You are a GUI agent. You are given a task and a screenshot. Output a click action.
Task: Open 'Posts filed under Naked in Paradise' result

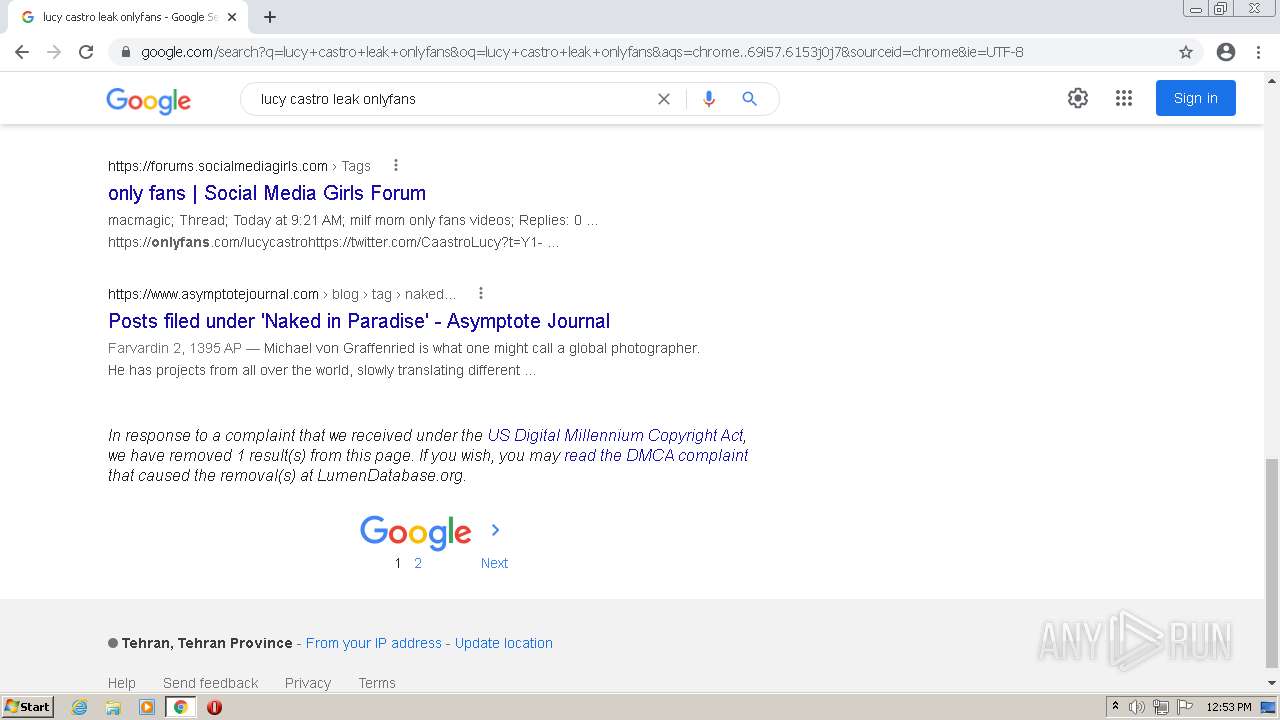pos(359,321)
